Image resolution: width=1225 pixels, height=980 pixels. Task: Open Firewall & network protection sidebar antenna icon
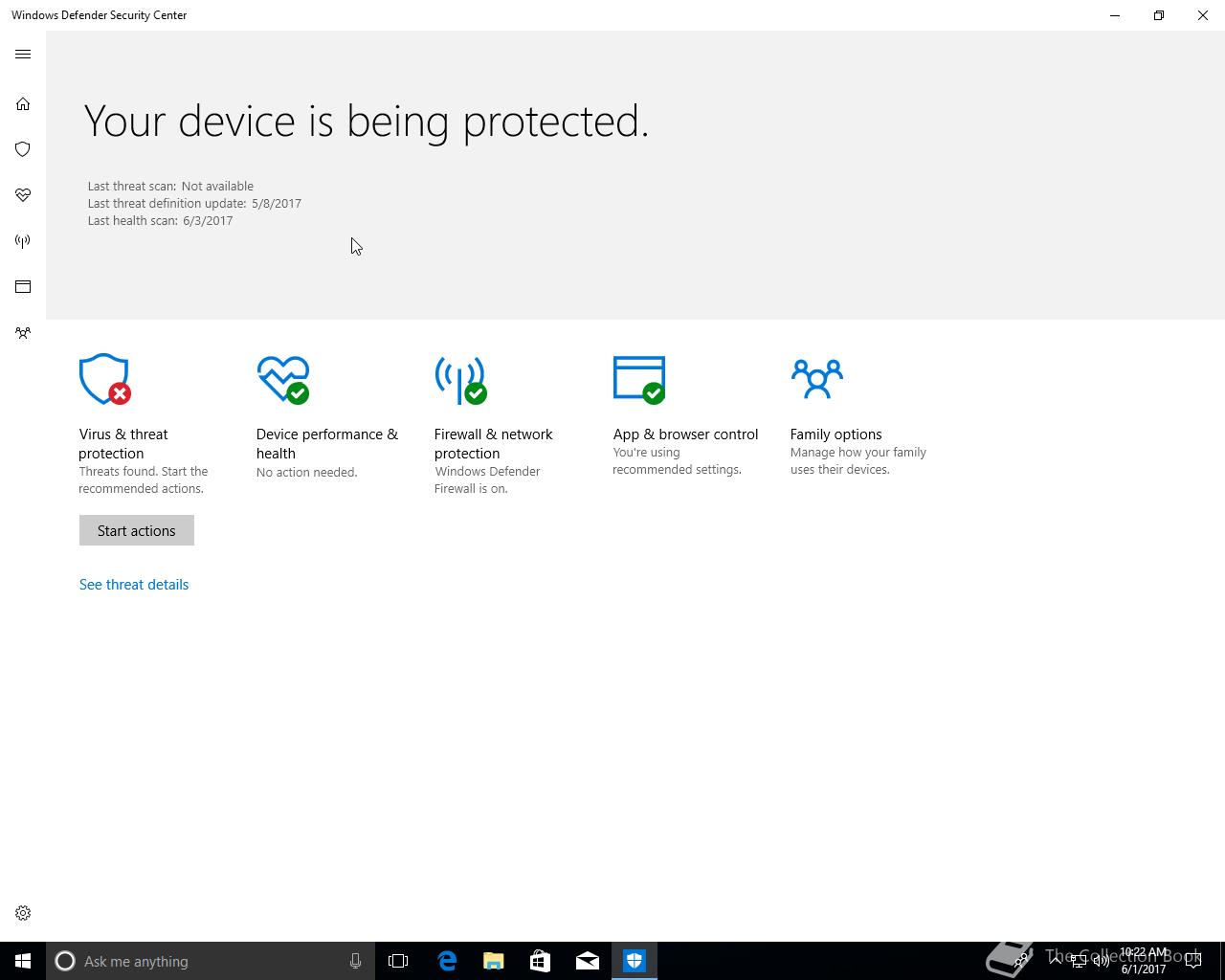(23, 241)
